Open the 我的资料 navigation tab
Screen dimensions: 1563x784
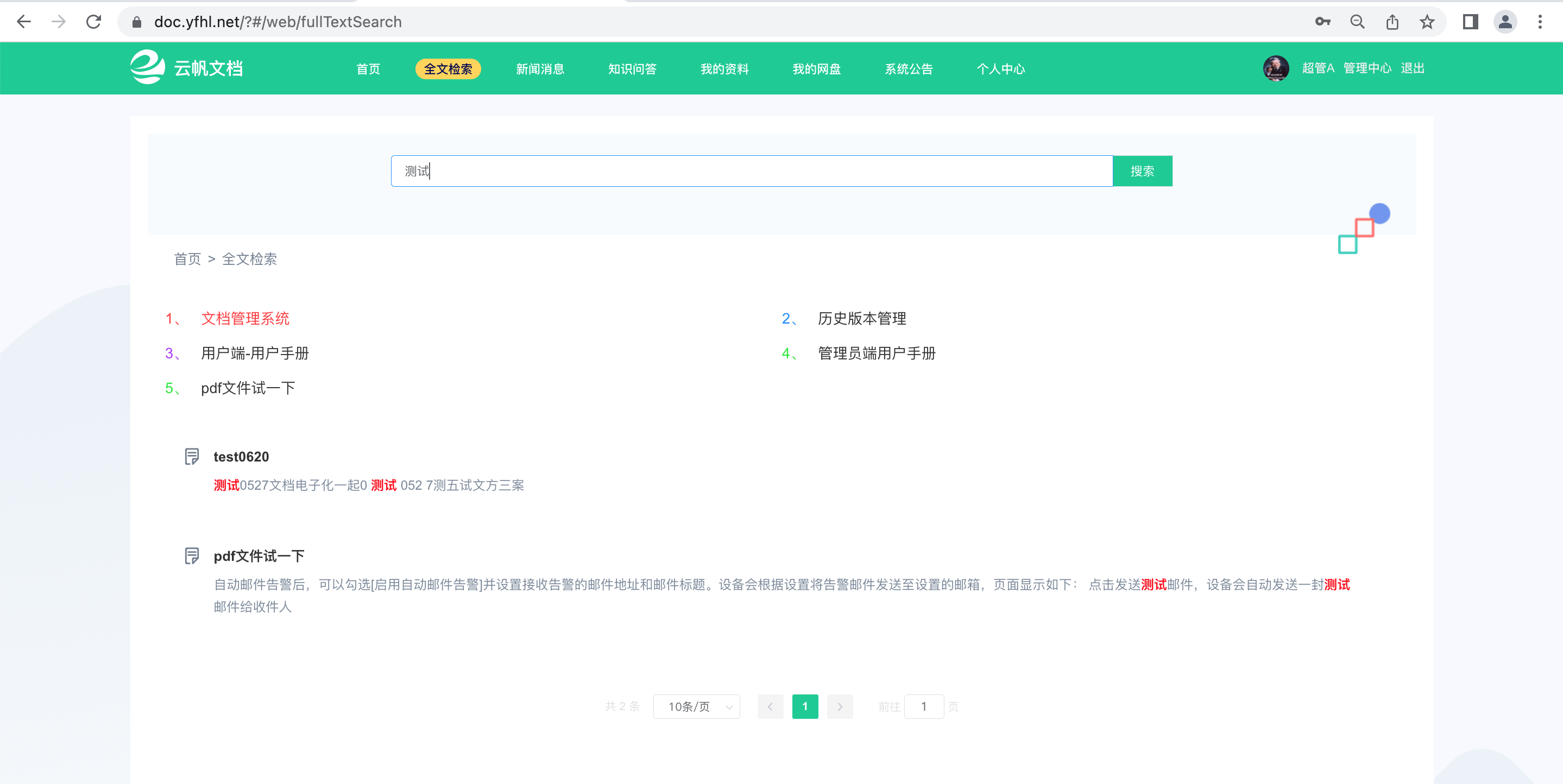724,68
